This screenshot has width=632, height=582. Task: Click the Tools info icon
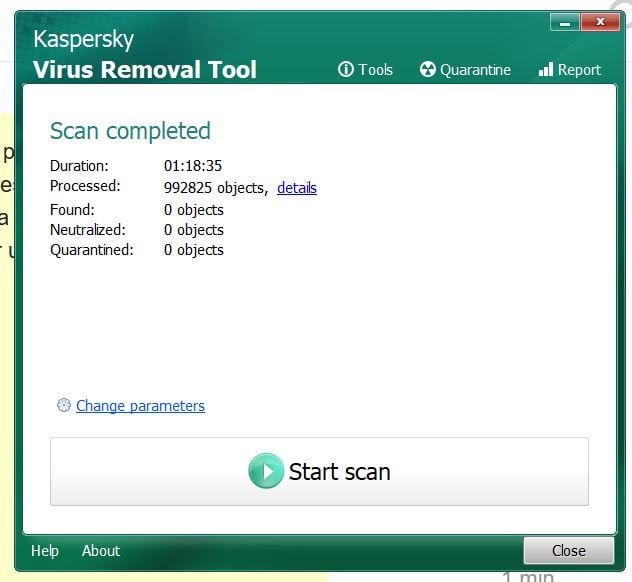[x=346, y=70]
